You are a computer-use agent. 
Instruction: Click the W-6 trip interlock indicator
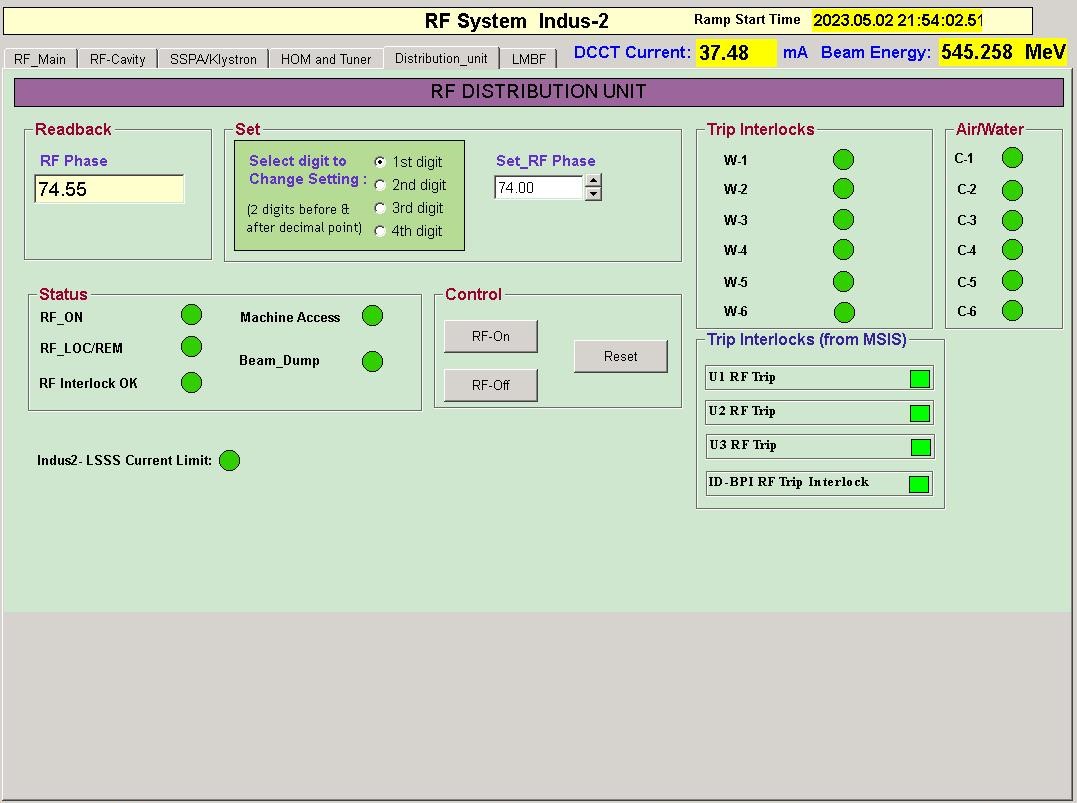tap(844, 313)
